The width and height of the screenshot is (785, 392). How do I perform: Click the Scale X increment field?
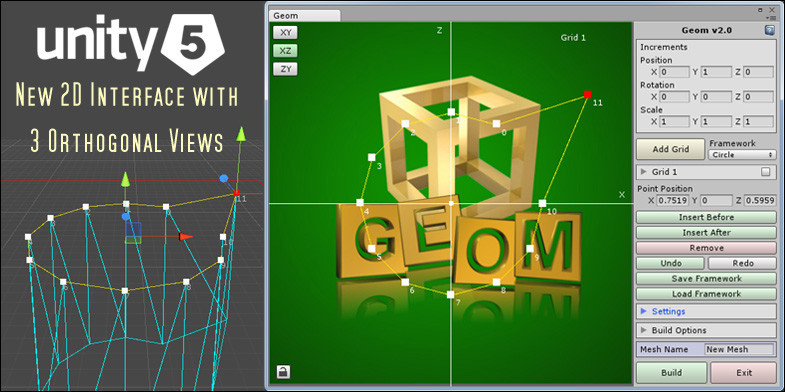(x=674, y=121)
